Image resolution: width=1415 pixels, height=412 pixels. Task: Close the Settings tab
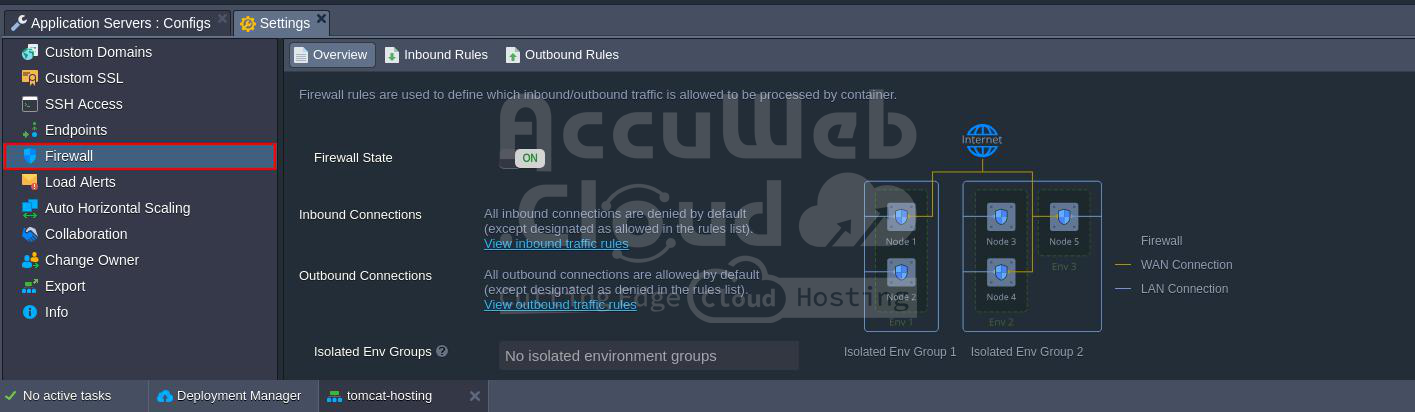321,18
